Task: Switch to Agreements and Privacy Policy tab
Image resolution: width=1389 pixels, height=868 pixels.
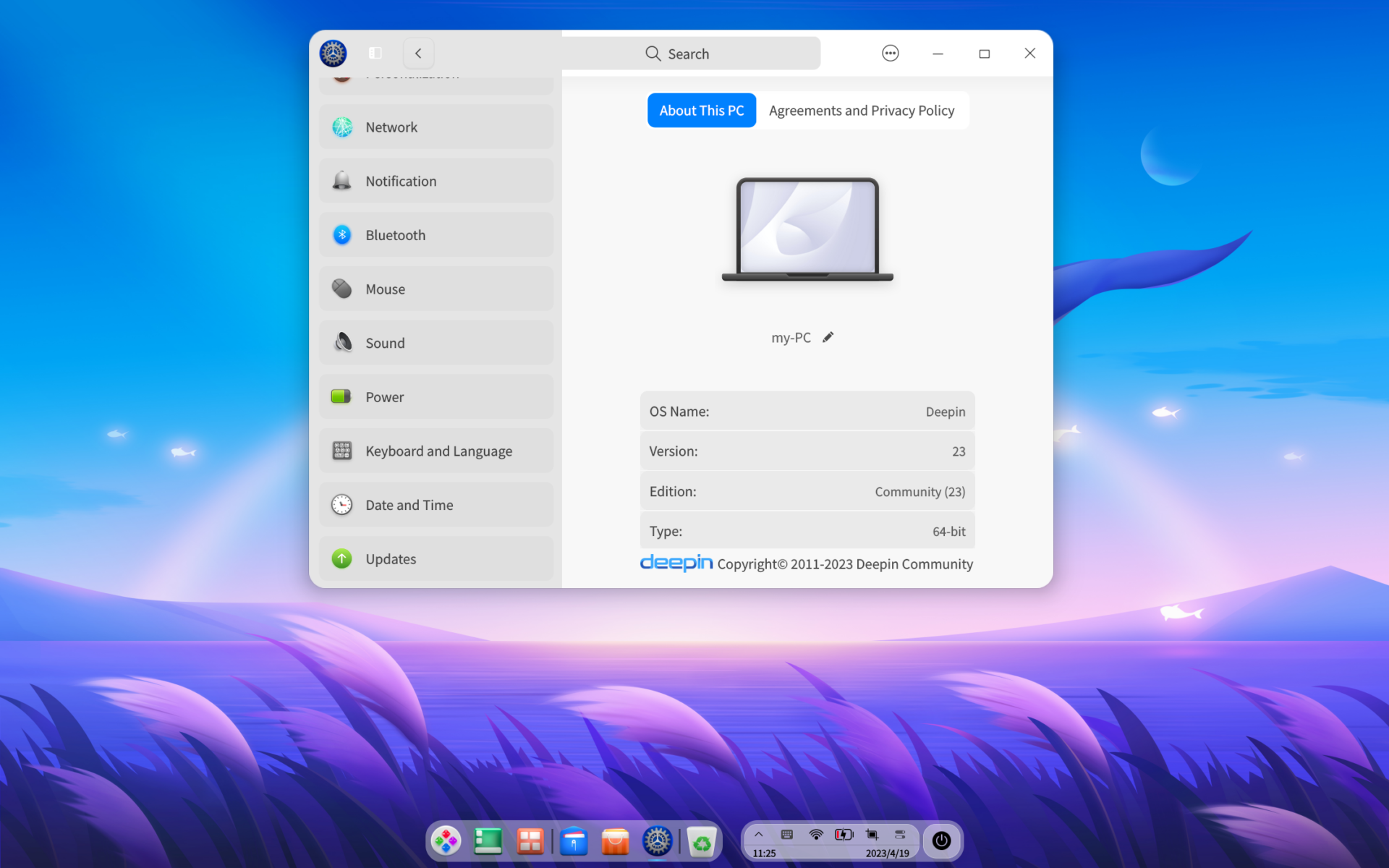Action: [861, 110]
